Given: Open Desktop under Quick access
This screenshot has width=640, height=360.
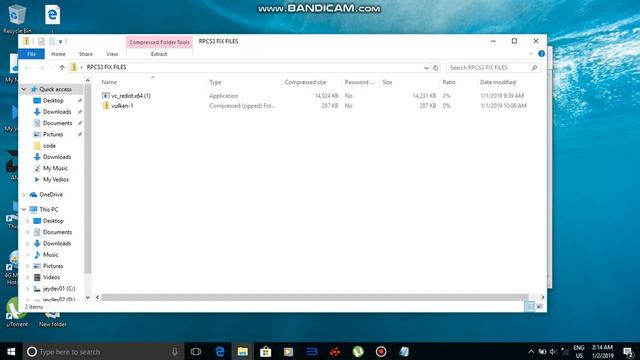Looking at the screenshot, I should (53, 100).
